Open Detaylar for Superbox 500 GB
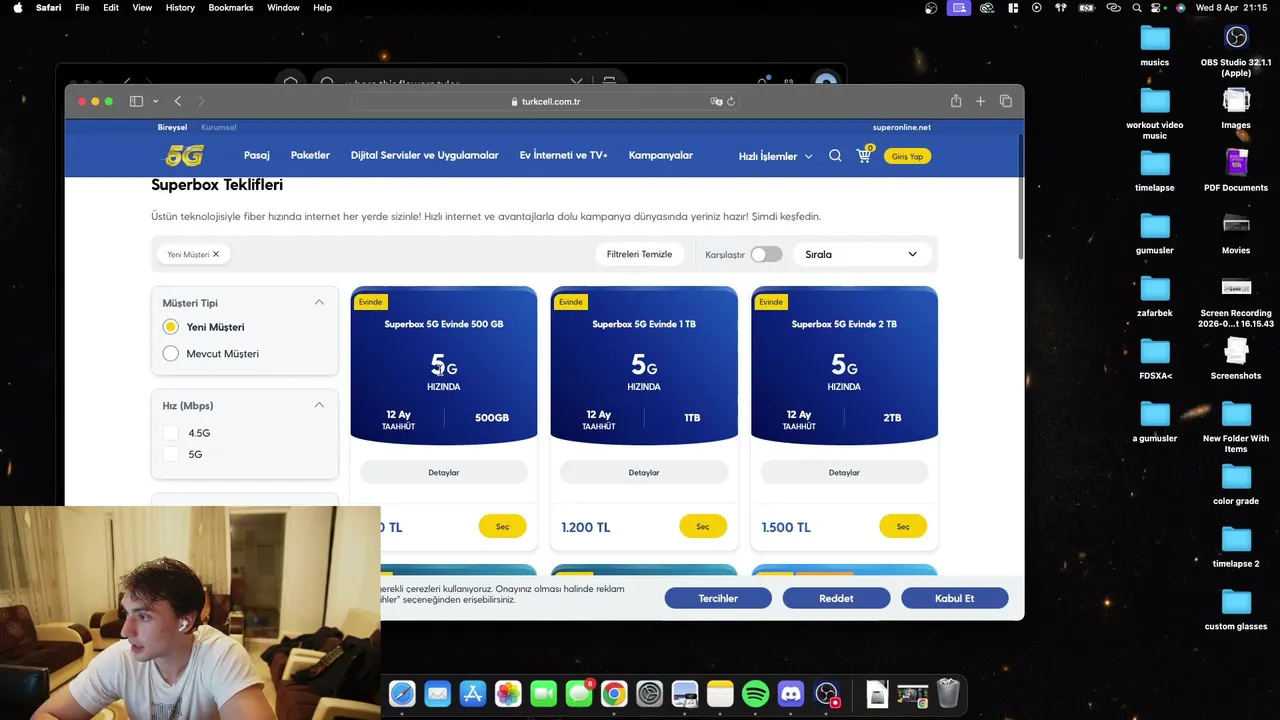The image size is (1280, 720). 443,472
